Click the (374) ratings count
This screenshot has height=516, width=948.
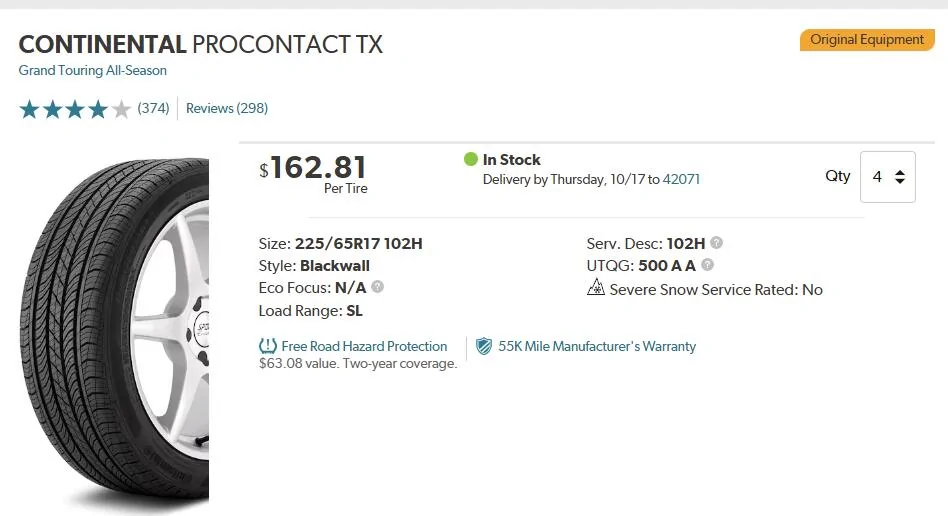(x=153, y=108)
